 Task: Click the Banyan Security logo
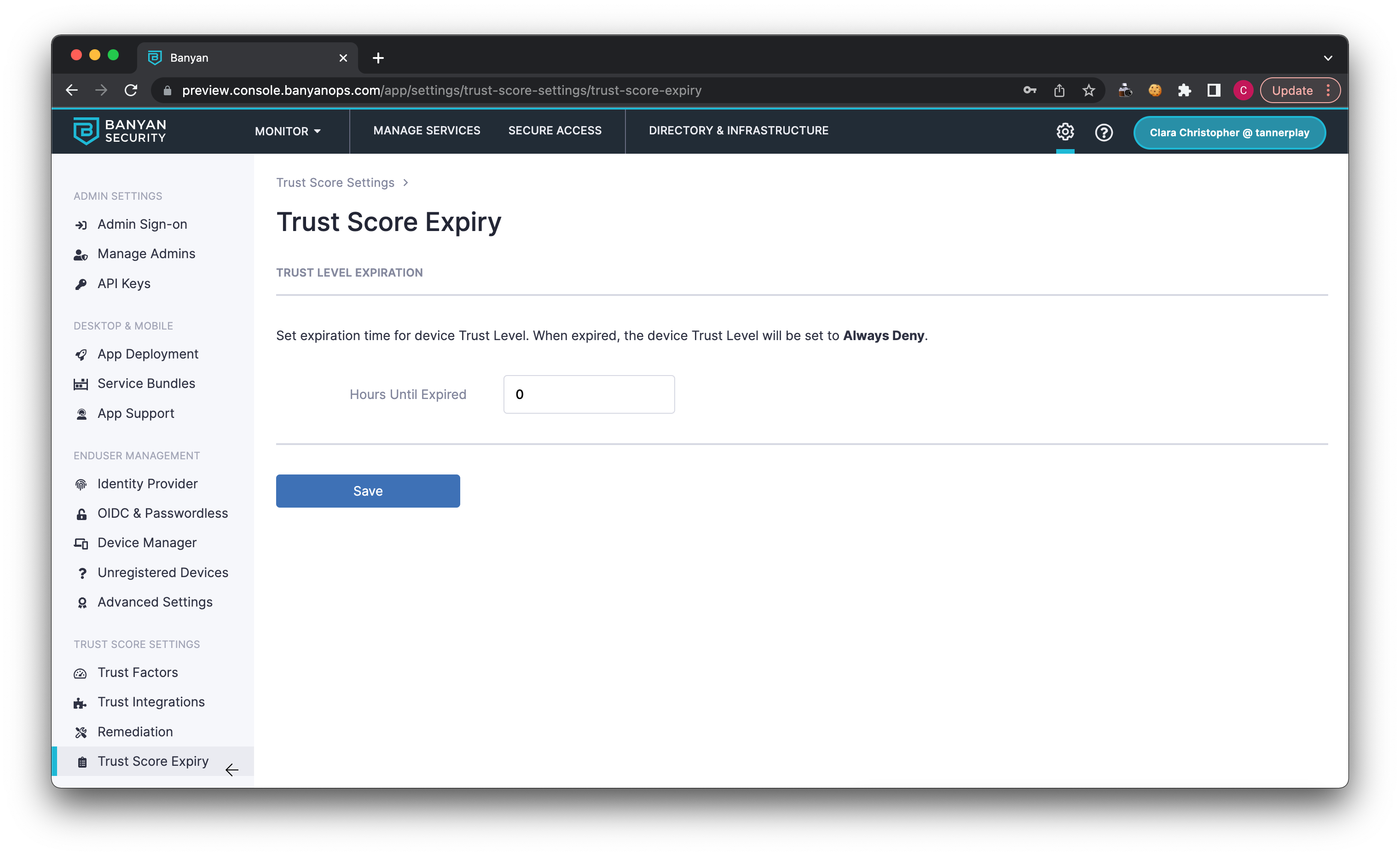[120, 131]
